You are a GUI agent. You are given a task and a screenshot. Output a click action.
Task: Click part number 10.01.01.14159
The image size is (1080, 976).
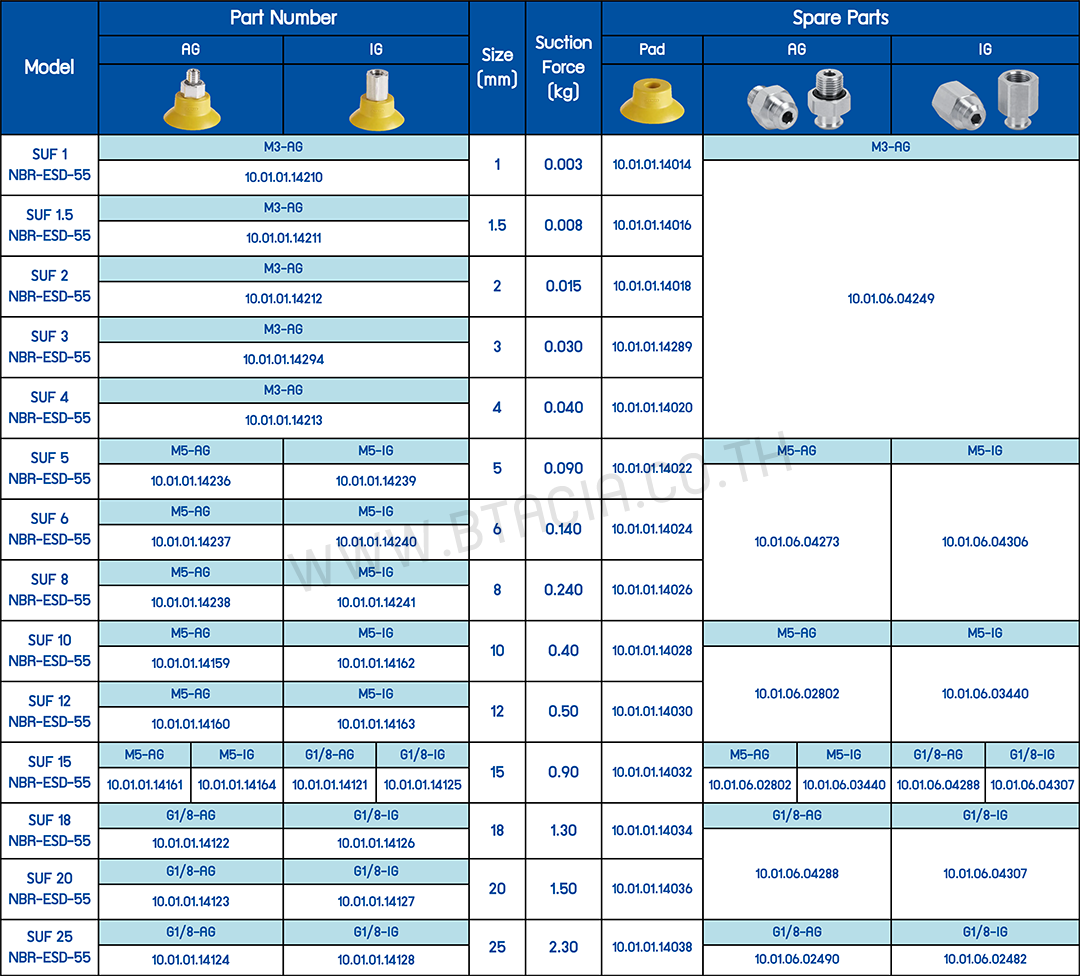click(x=191, y=663)
